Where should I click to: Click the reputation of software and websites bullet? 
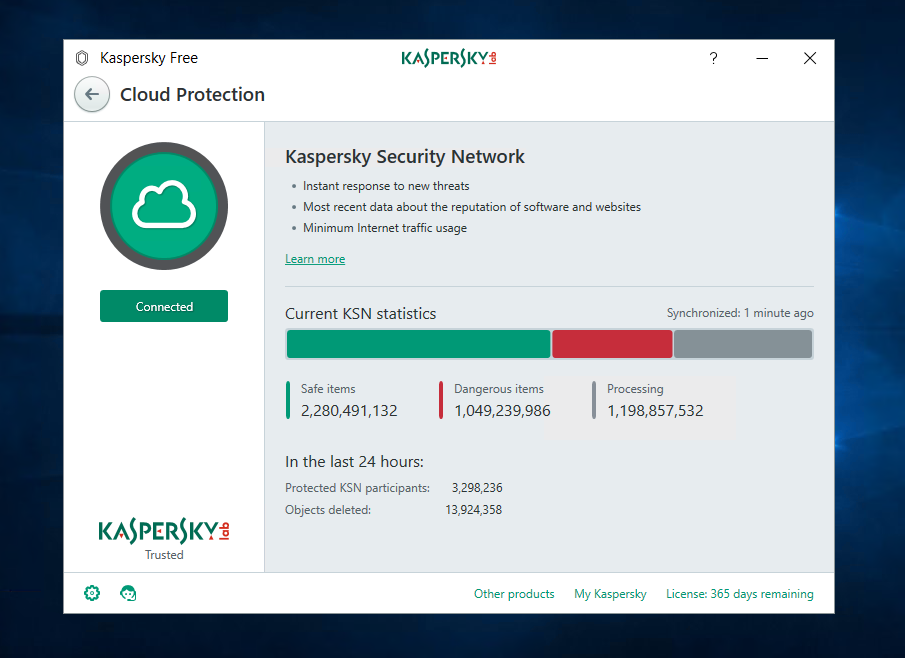[x=472, y=207]
